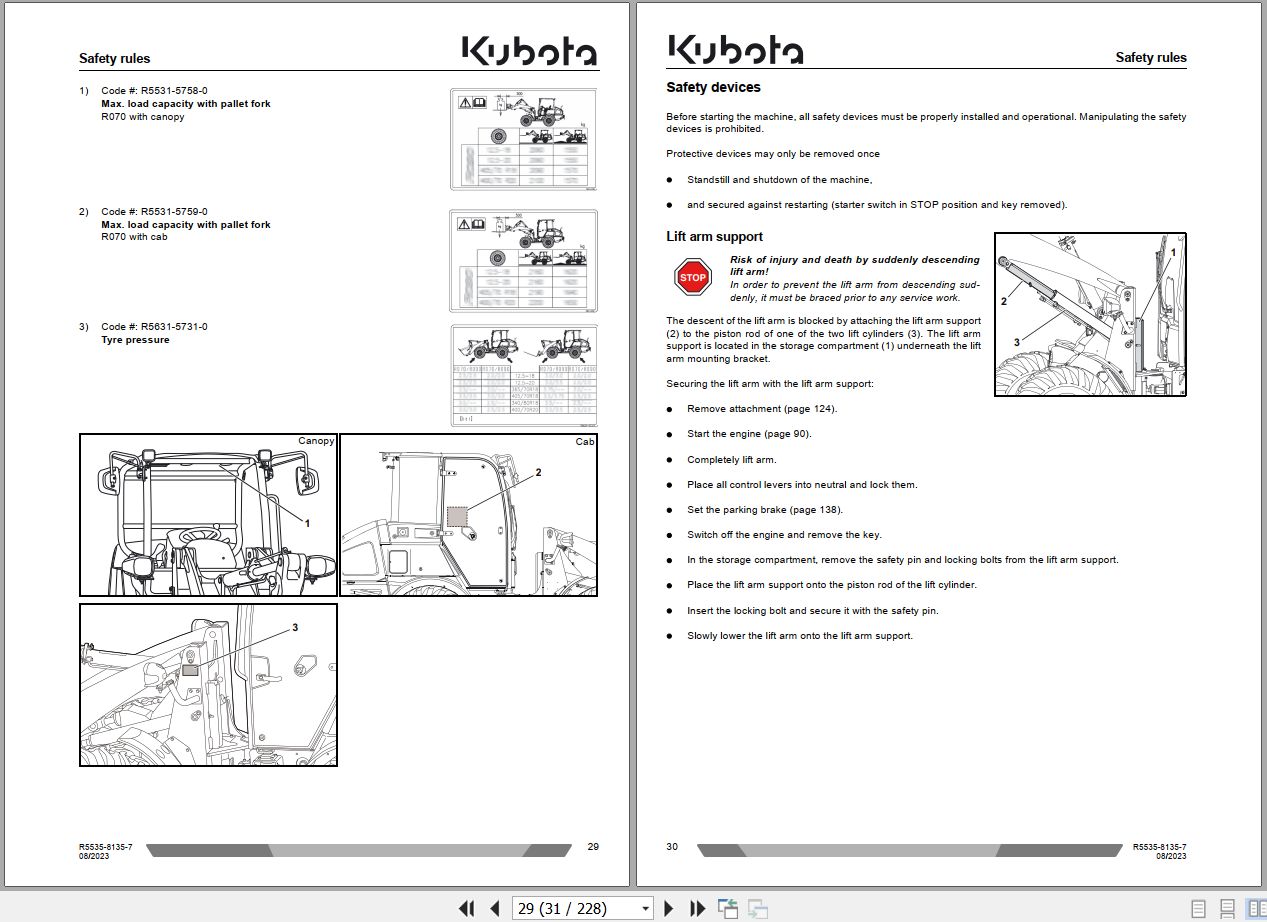Click the Lift arm support heading

tap(714, 236)
